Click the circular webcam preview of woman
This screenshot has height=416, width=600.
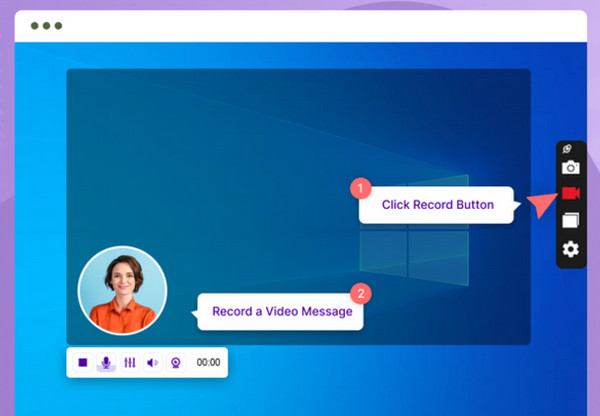tap(122, 290)
